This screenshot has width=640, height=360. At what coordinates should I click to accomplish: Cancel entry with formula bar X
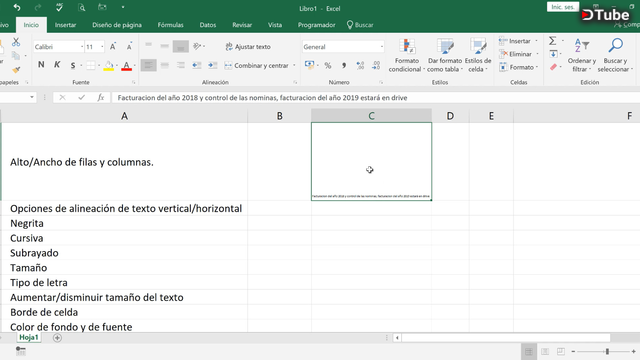tap(62, 98)
